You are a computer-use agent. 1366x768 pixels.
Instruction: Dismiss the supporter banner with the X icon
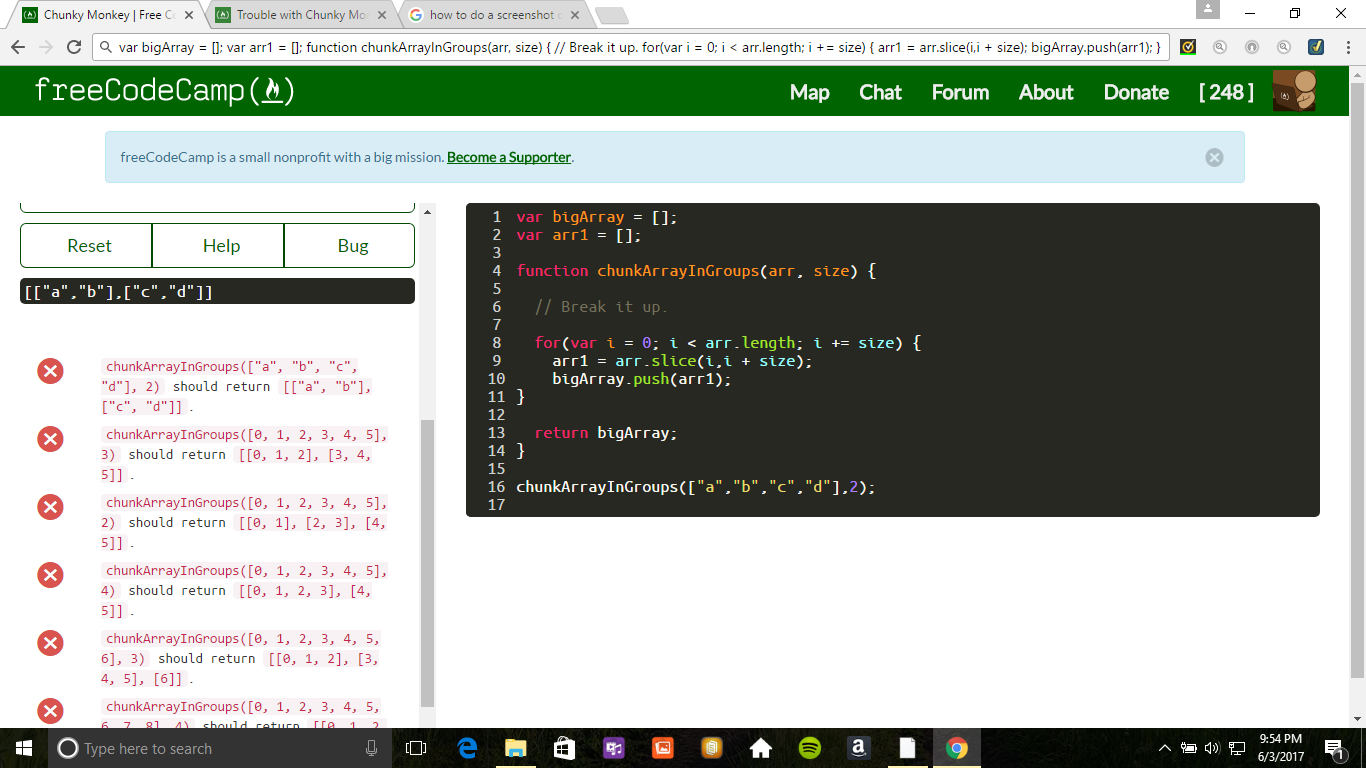pos(1214,157)
